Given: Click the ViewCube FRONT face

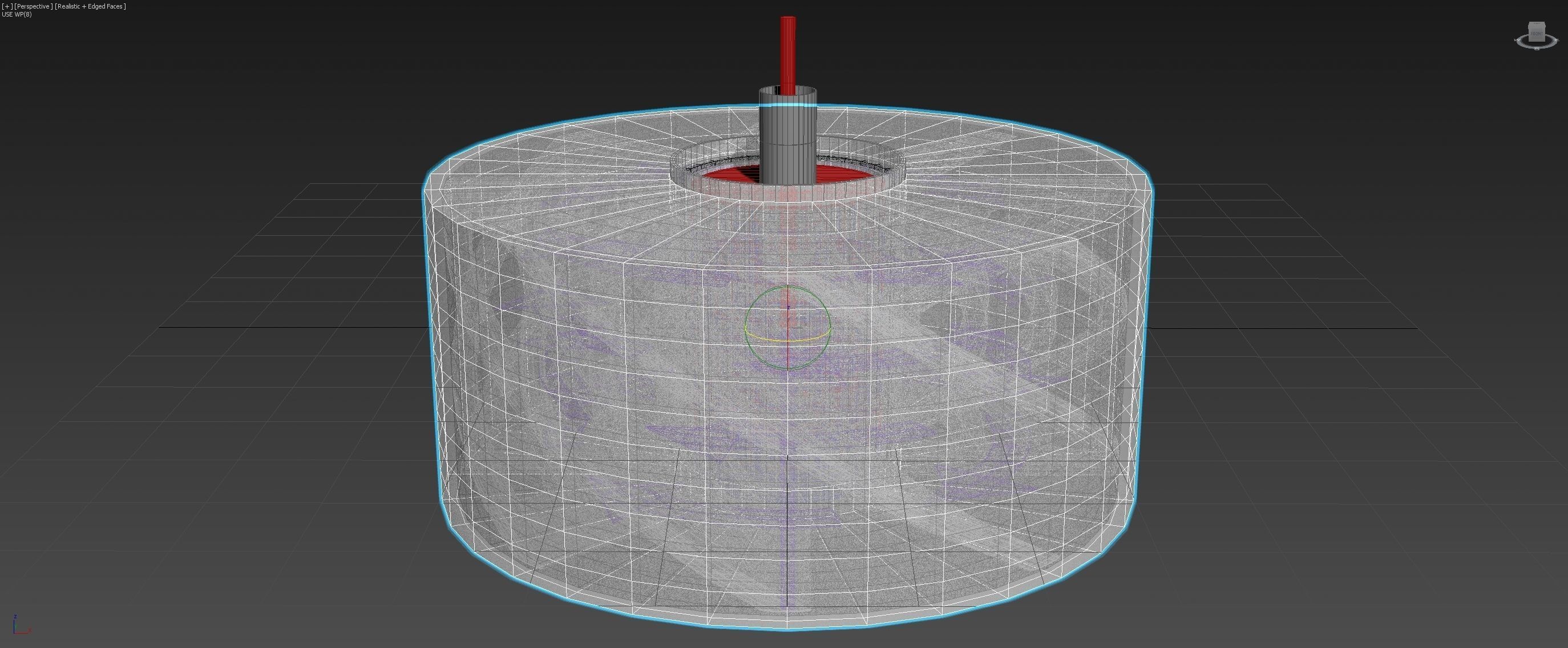Looking at the screenshot, I should (1537, 34).
